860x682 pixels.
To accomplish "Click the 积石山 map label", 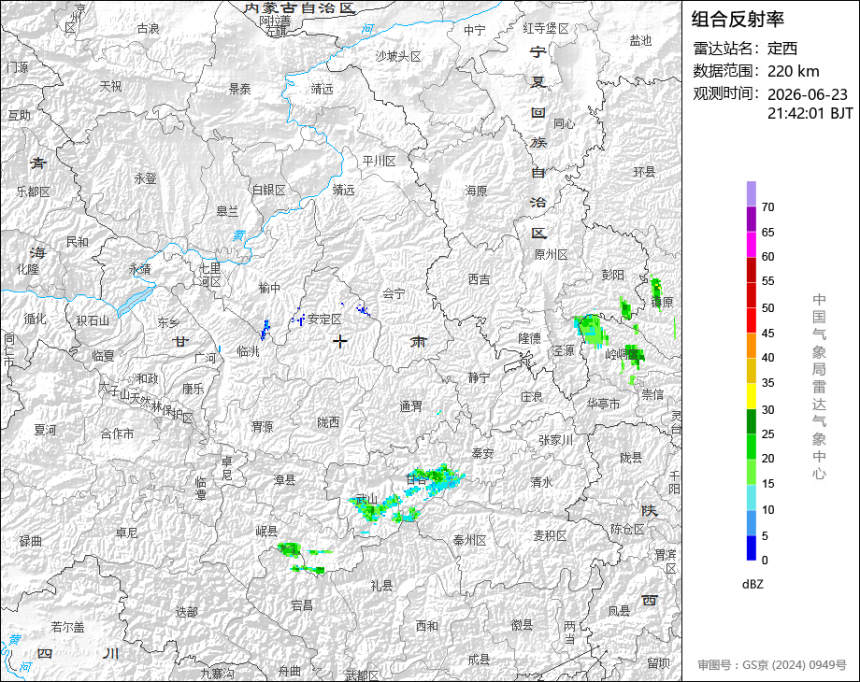I will pos(93,321).
